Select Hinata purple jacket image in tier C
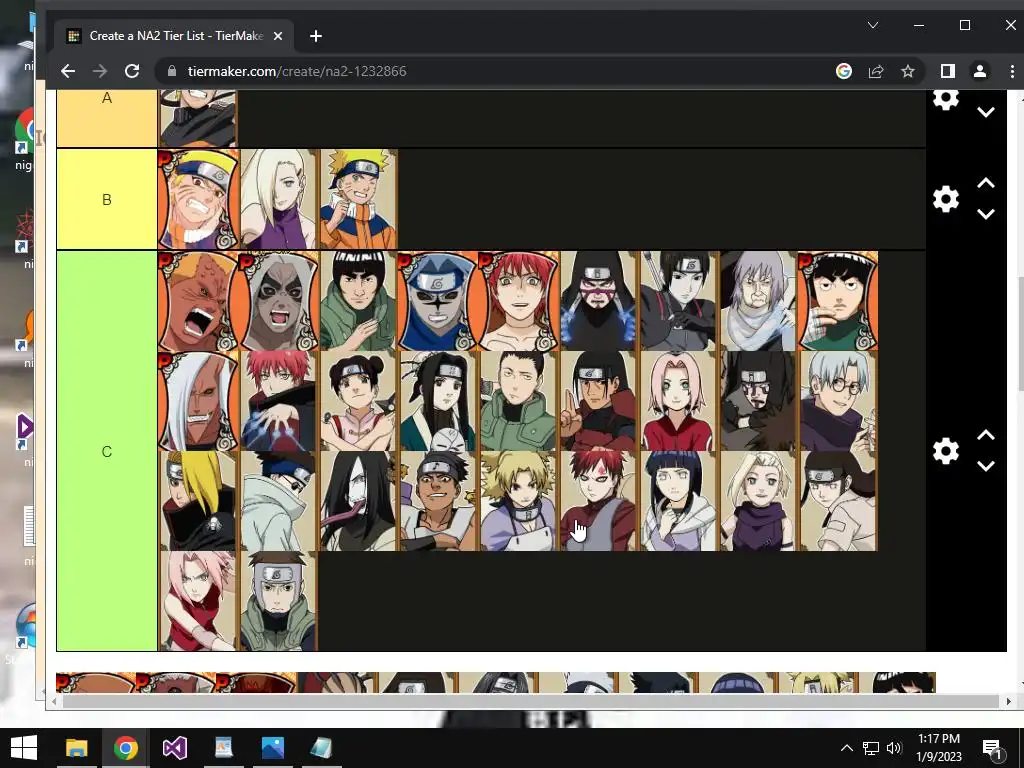The image size is (1024, 768). coord(679,502)
